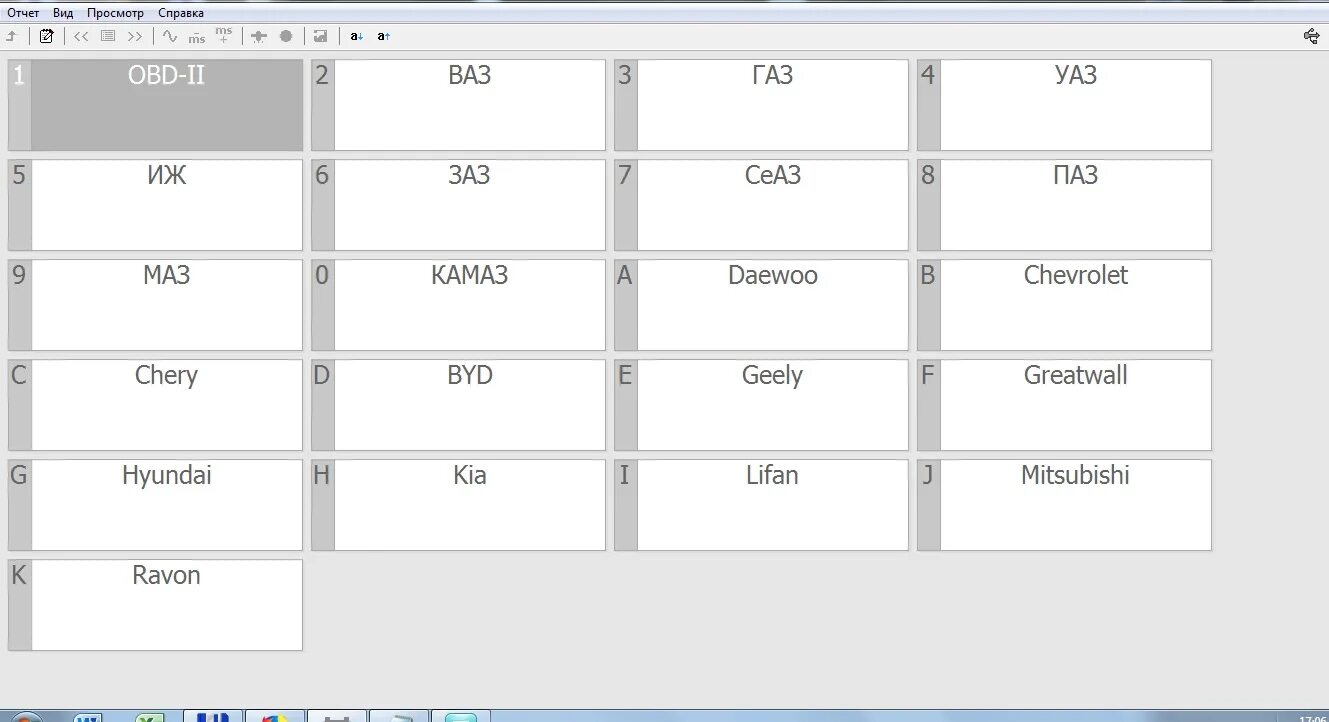Open the Geely brand tile

point(761,405)
